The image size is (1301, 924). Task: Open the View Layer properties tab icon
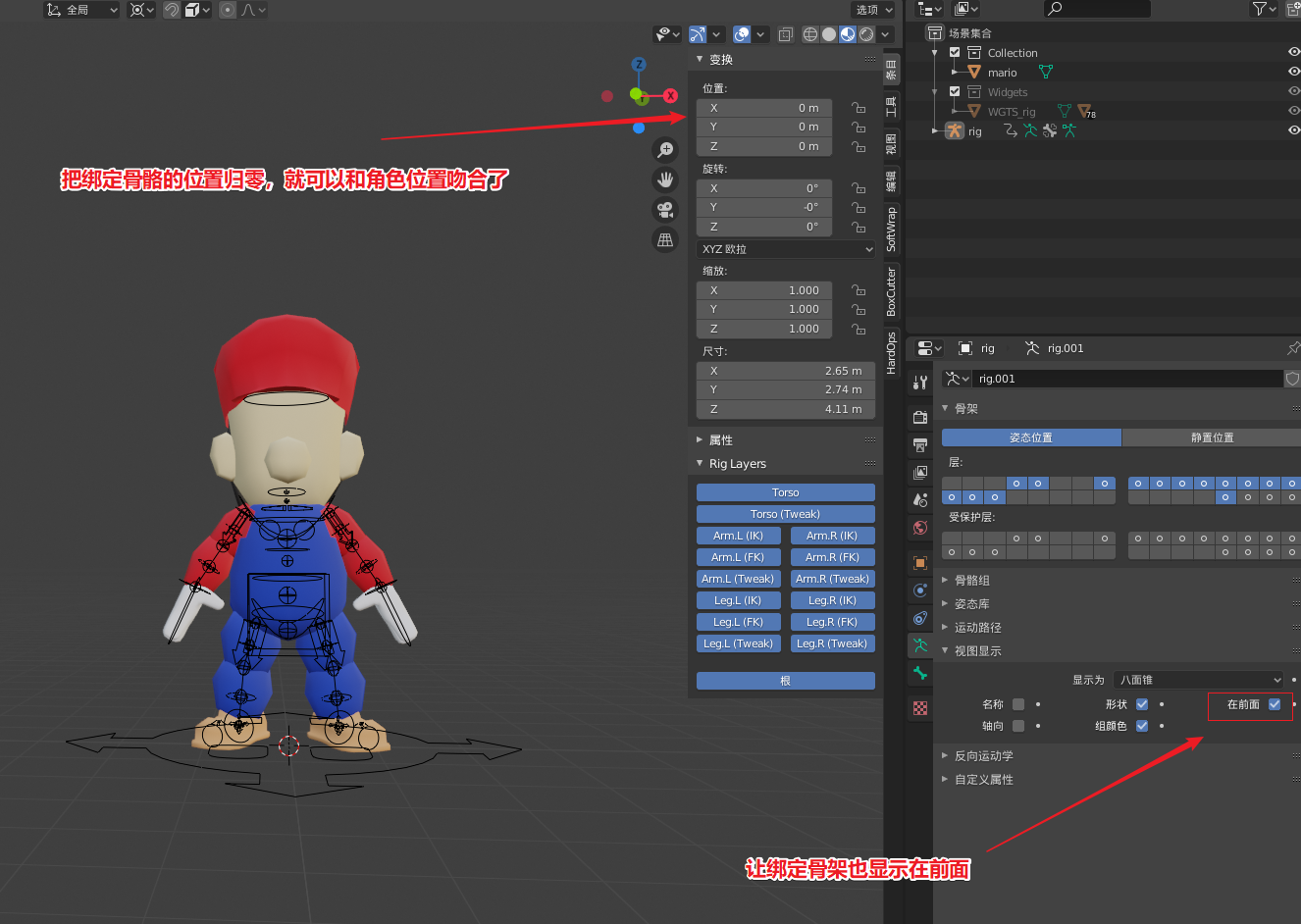click(920, 473)
